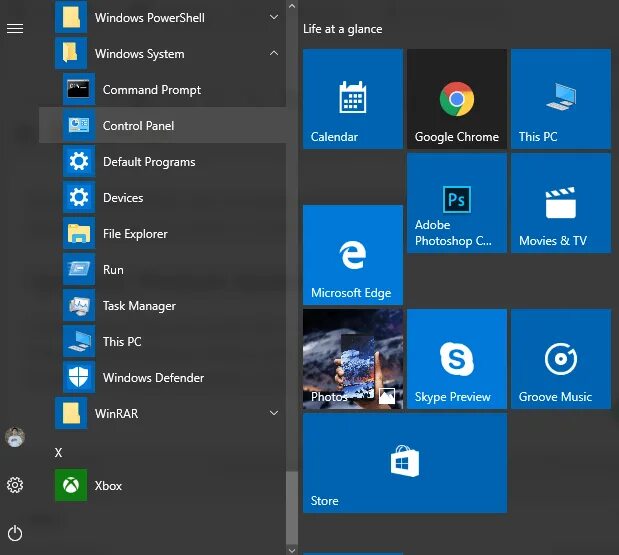Select the Command Prompt text label
This screenshot has height=555, width=619.
152,90
